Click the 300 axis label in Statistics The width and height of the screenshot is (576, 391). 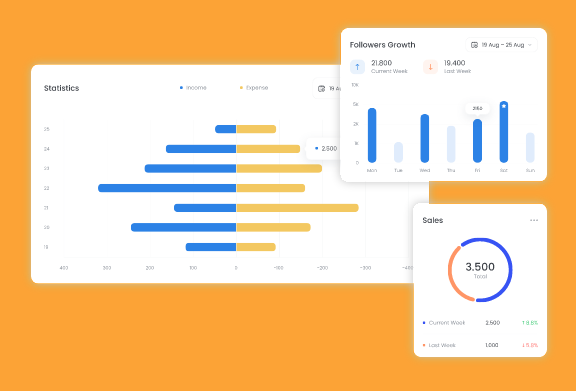tap(107, 268)
